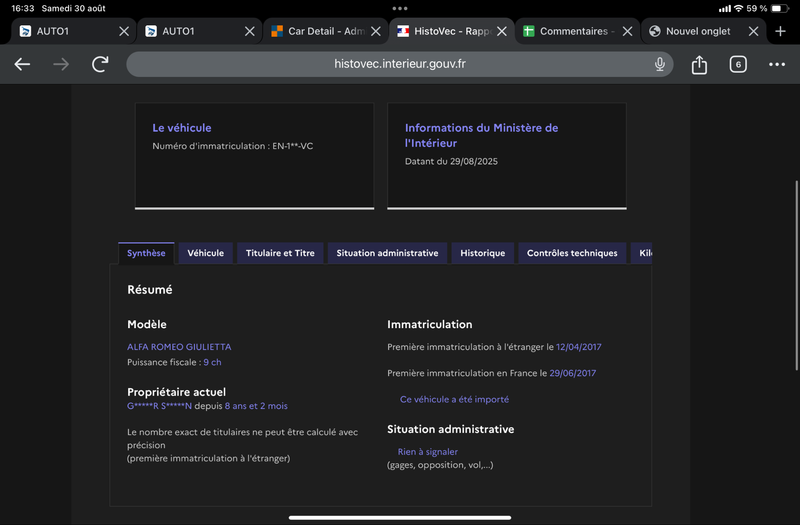Open the browser three-dots menu
This screenshot has height=525, width=800.
pyautogui.click(x=777, y=64)
